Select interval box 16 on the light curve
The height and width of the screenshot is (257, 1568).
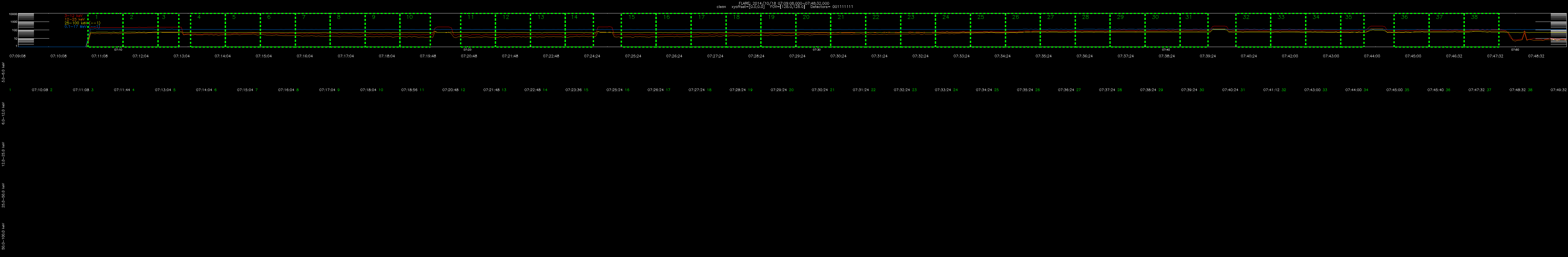[x=674, y=30]
